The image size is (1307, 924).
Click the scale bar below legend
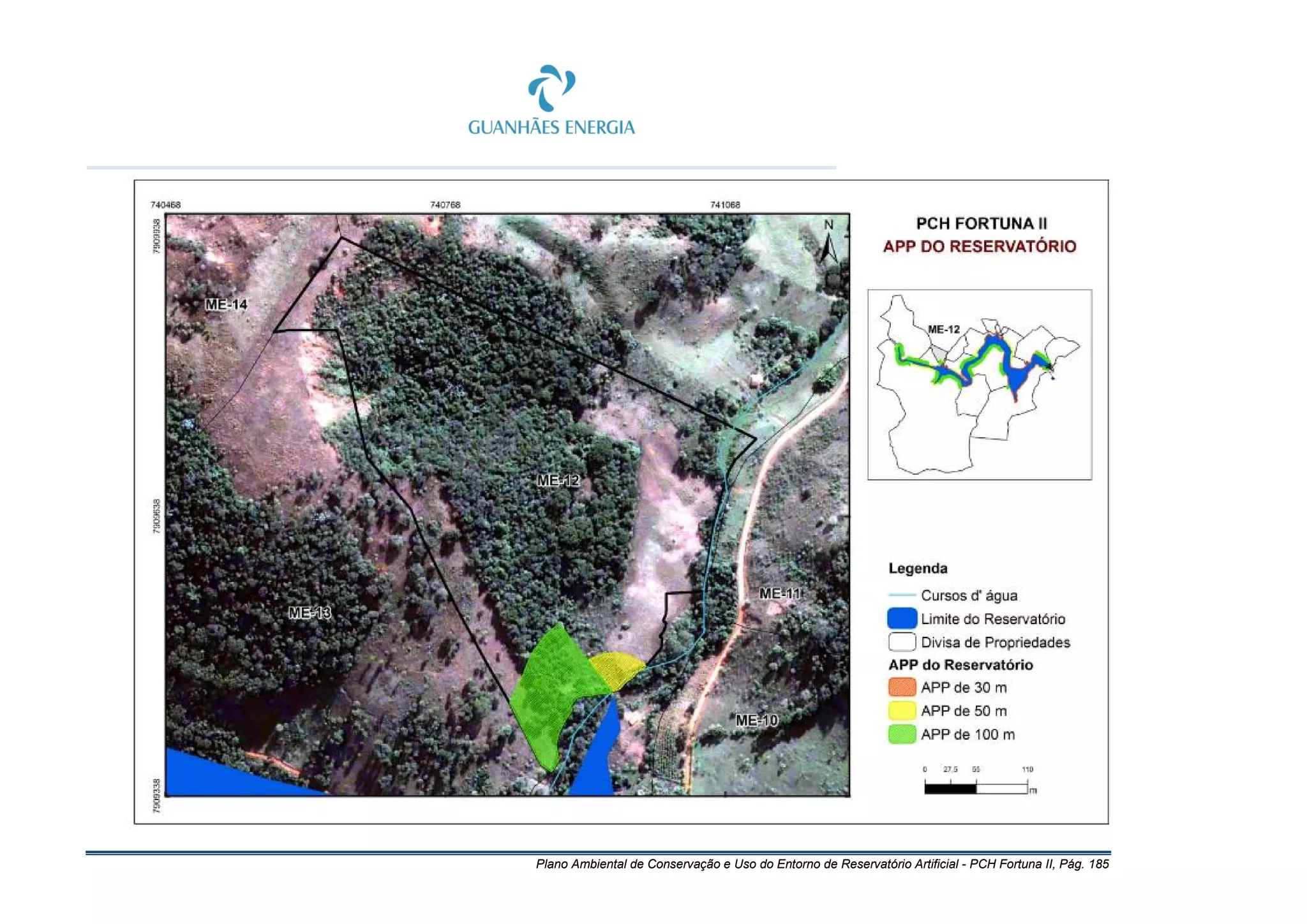980,782
